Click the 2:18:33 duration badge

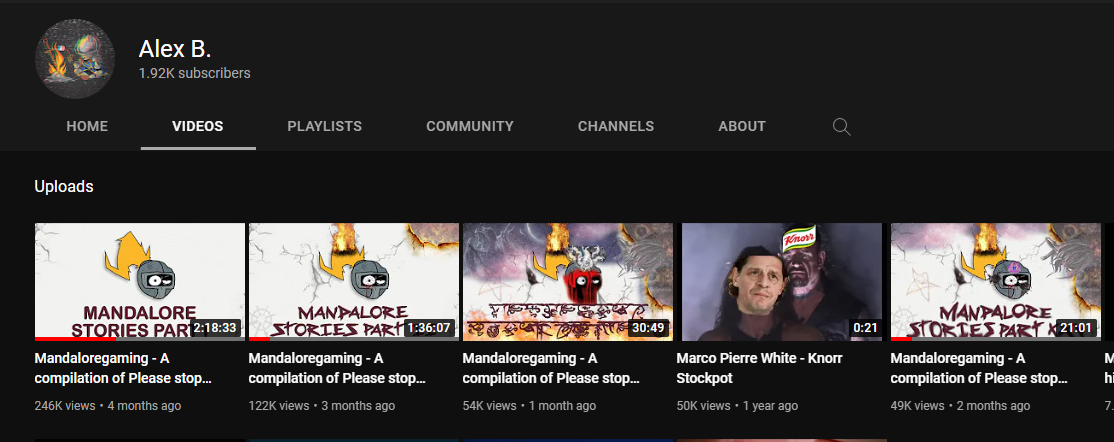tap(216, 328)
